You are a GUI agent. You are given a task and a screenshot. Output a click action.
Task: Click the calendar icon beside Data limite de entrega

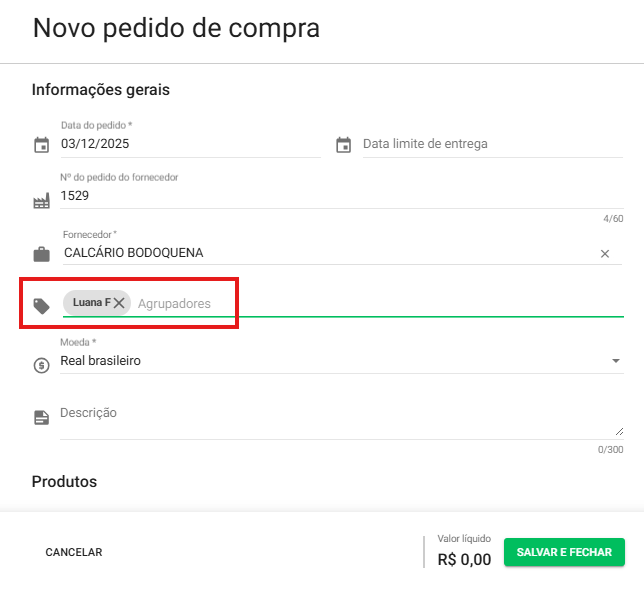(x=343, y=145)
